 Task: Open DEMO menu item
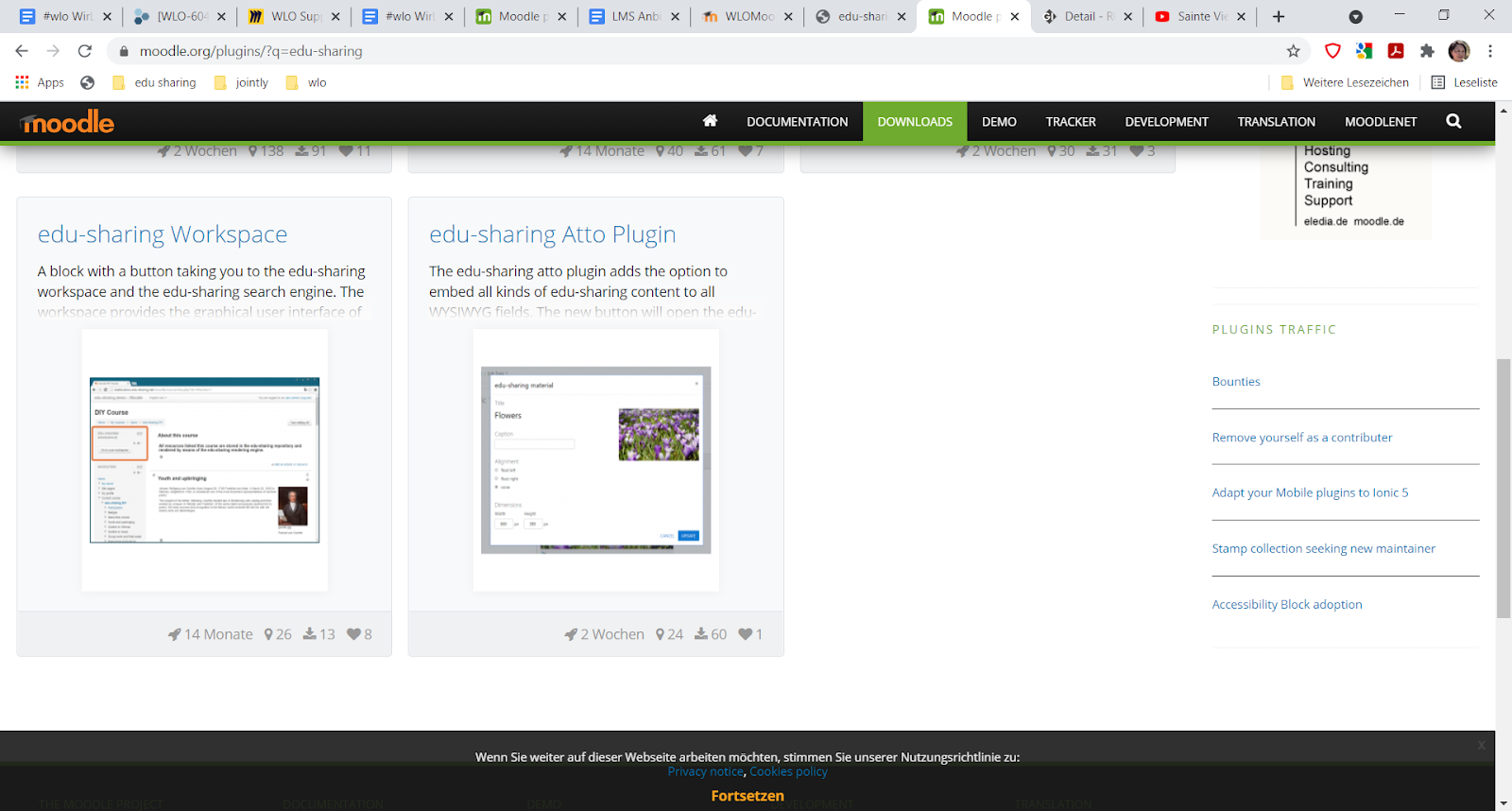point(999,122)
